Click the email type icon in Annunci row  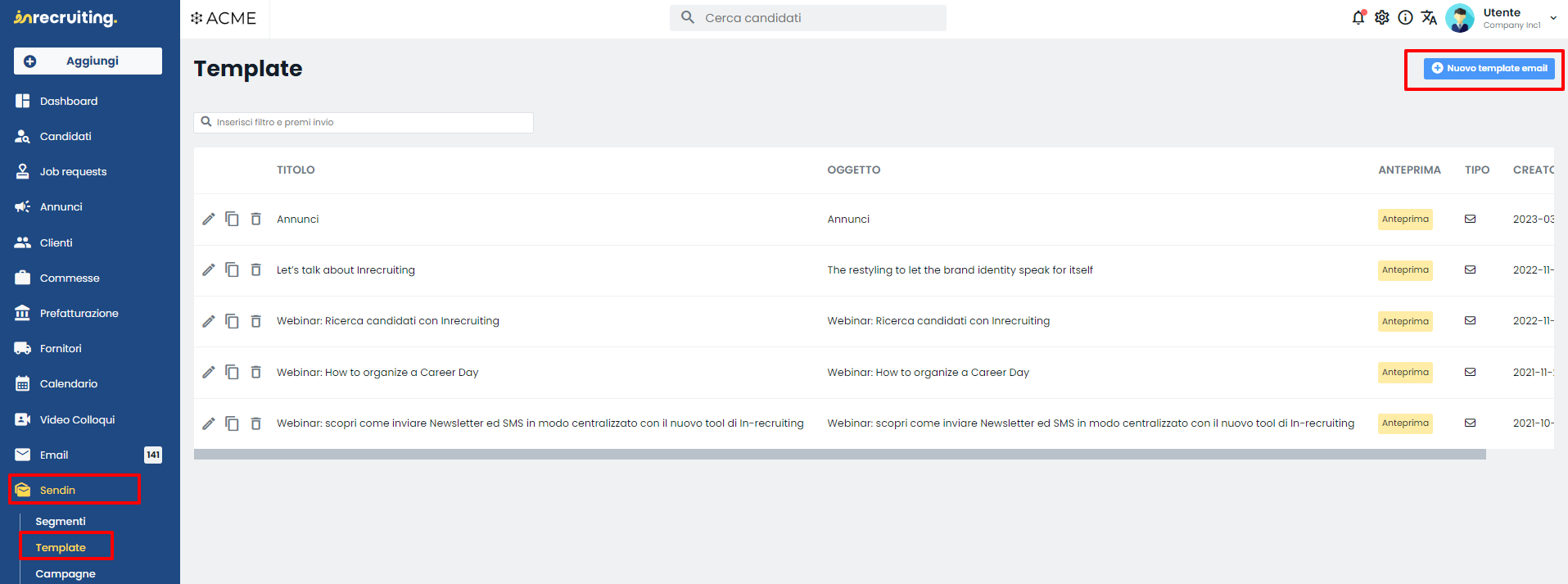click(x=1471, y=219)
